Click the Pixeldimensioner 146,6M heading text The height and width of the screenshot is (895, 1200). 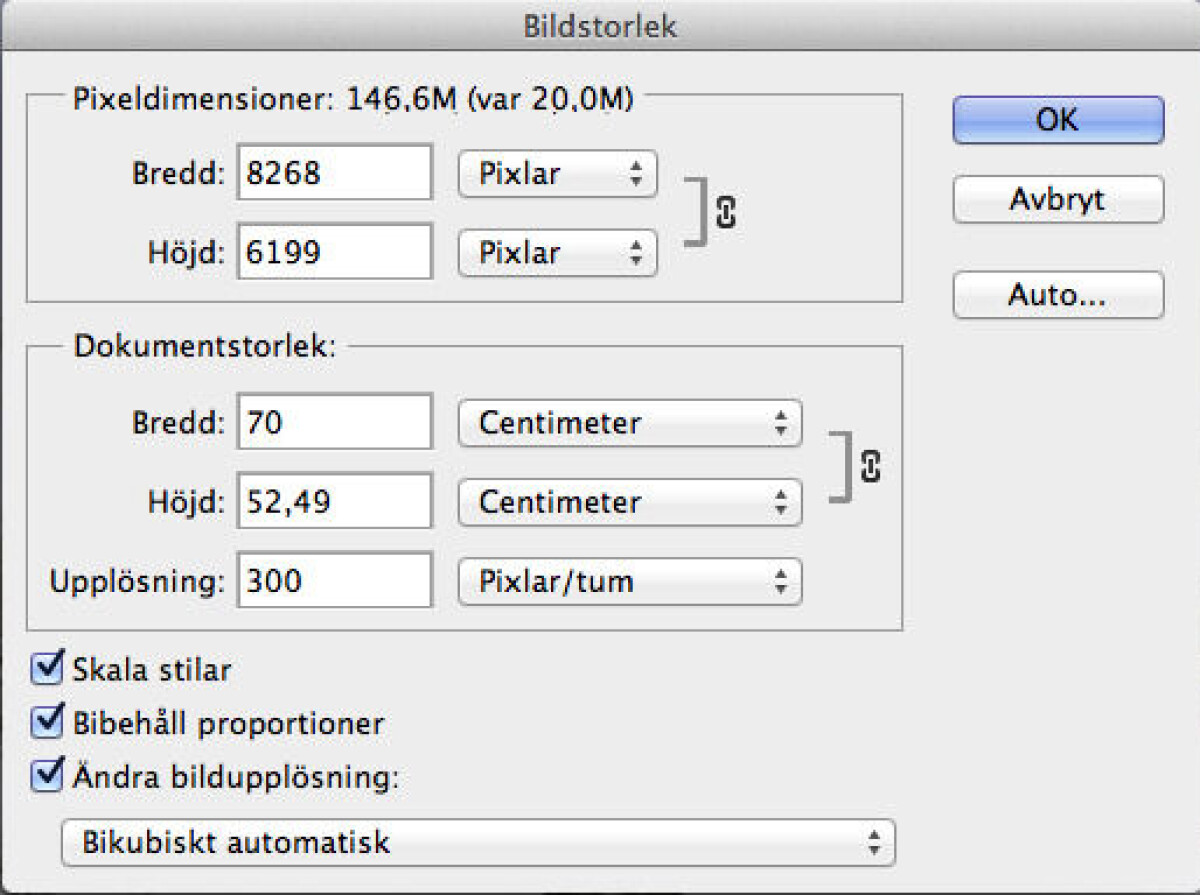point(354,100)
